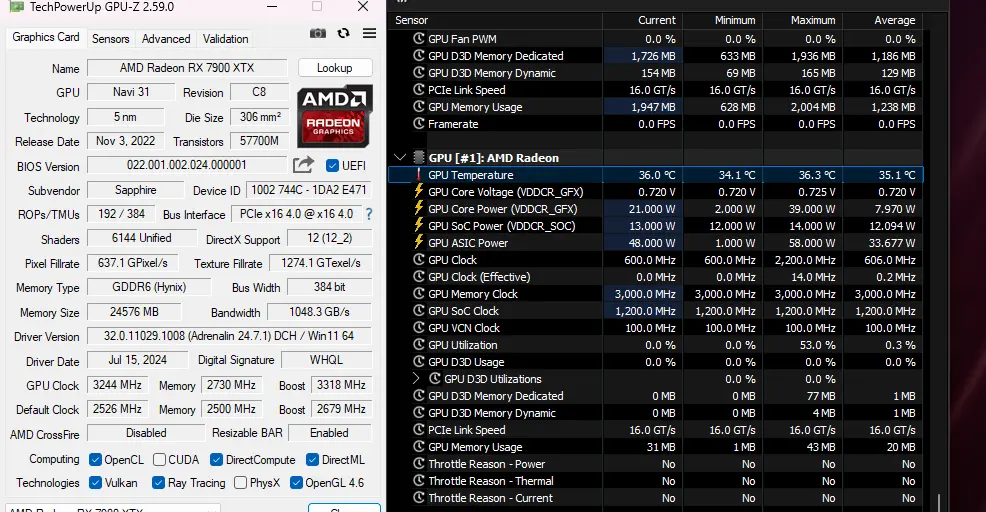The image size is (986, 512).
Task: Click the Average column header
Action: tap(883, 20)
